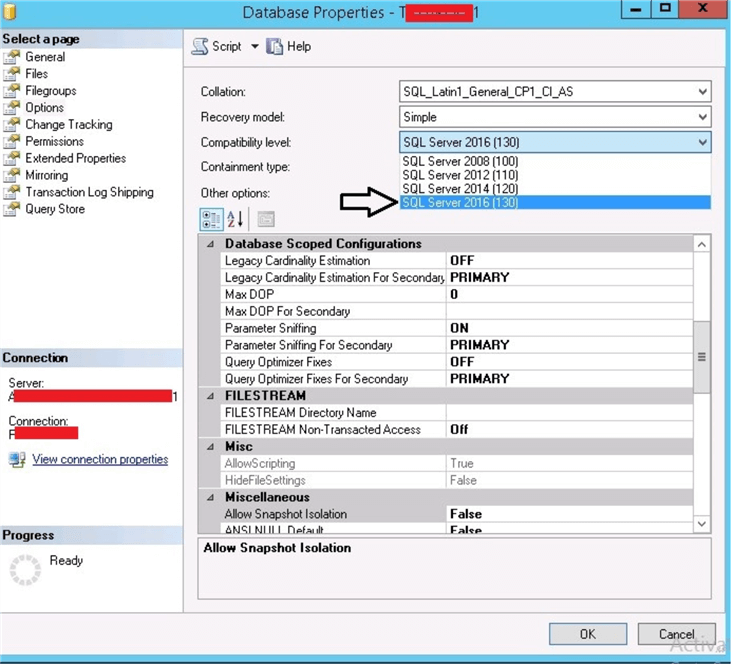
Task: Collapse the Database Scoped Configurations section
Action: tap(210, 244)
